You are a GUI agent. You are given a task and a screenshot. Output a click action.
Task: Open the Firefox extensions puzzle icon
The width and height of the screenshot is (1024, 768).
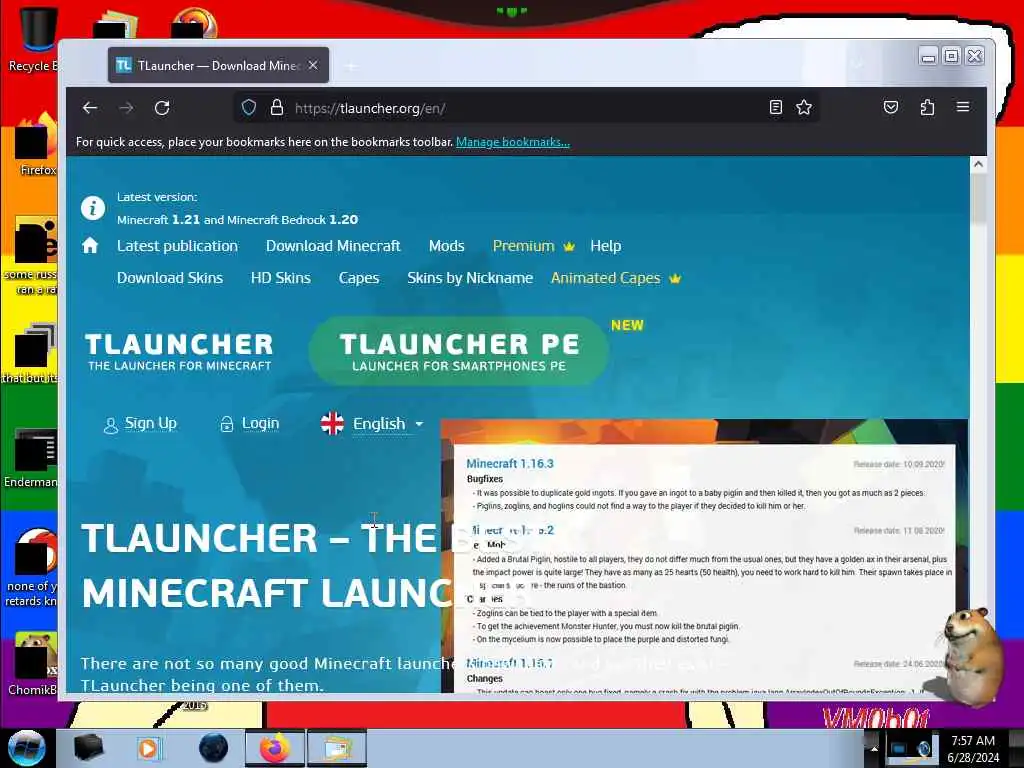pos(927,107)
